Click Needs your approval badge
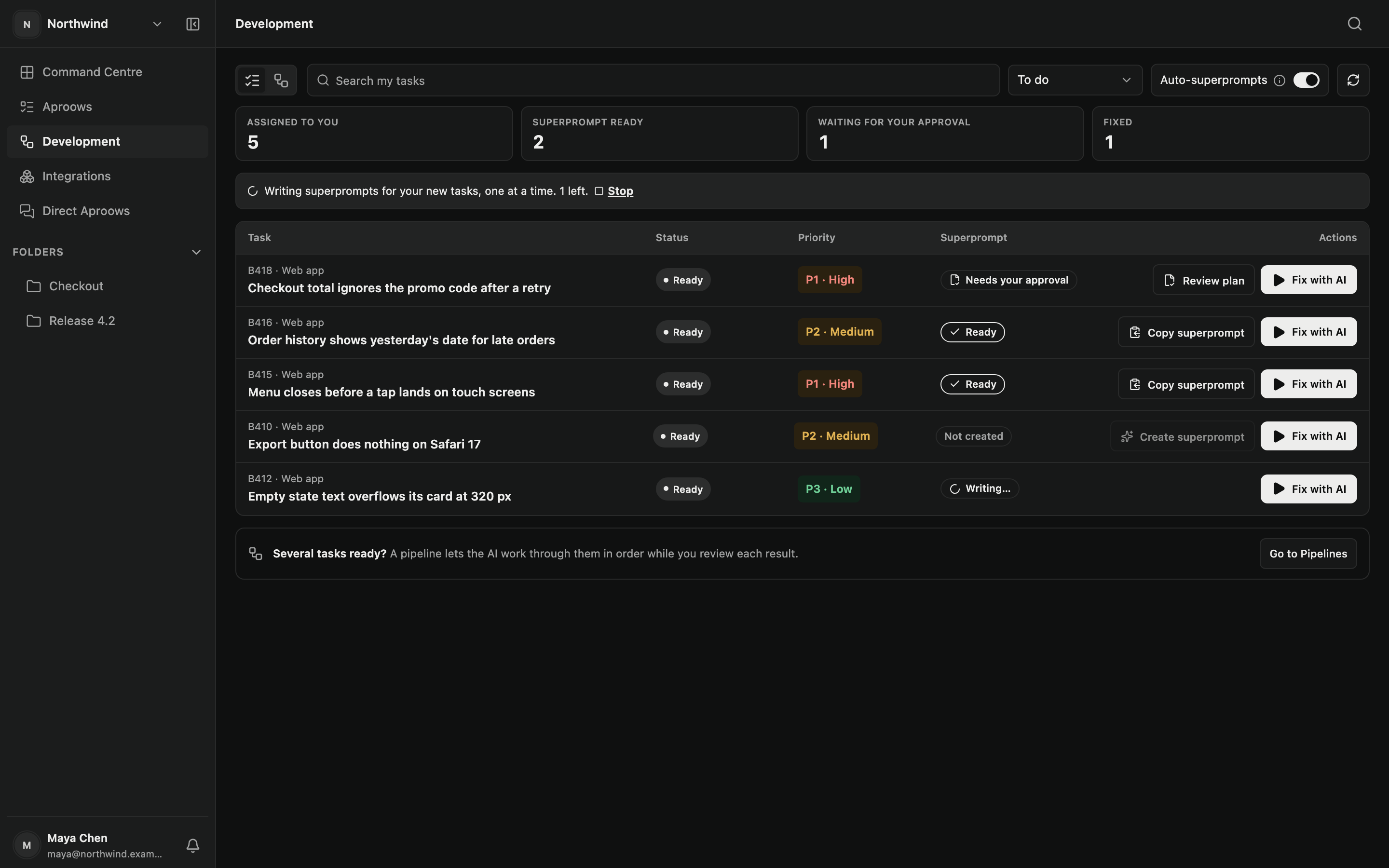This screenshot has height=868, width=1389. (1008, 280)
